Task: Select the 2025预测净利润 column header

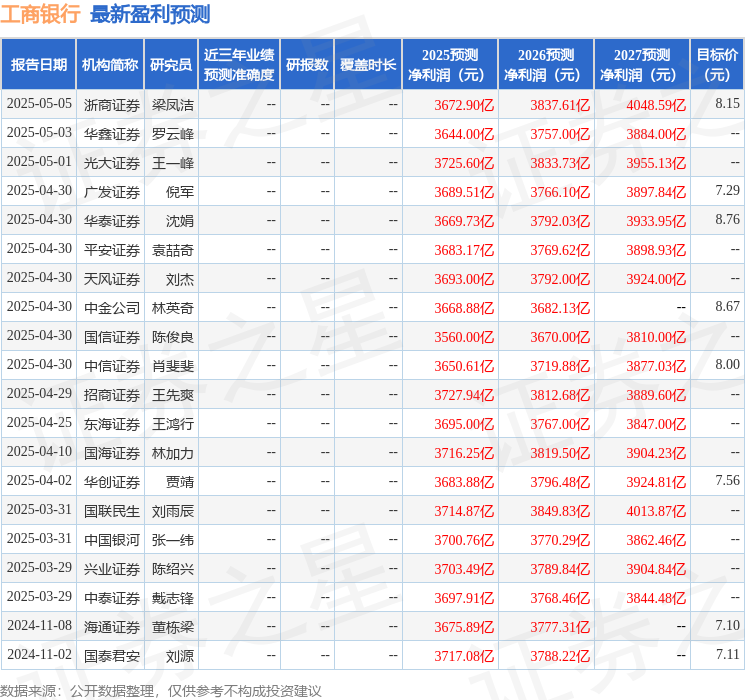Action: [450, 64]
